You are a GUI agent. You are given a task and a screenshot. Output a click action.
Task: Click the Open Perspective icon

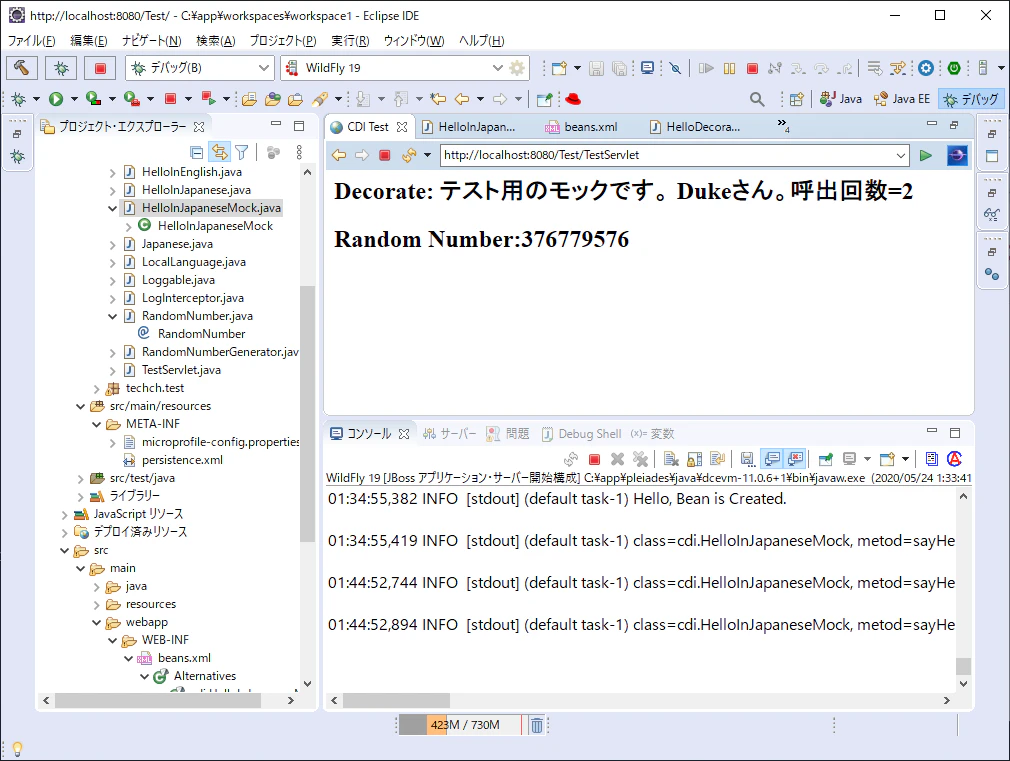797,99
